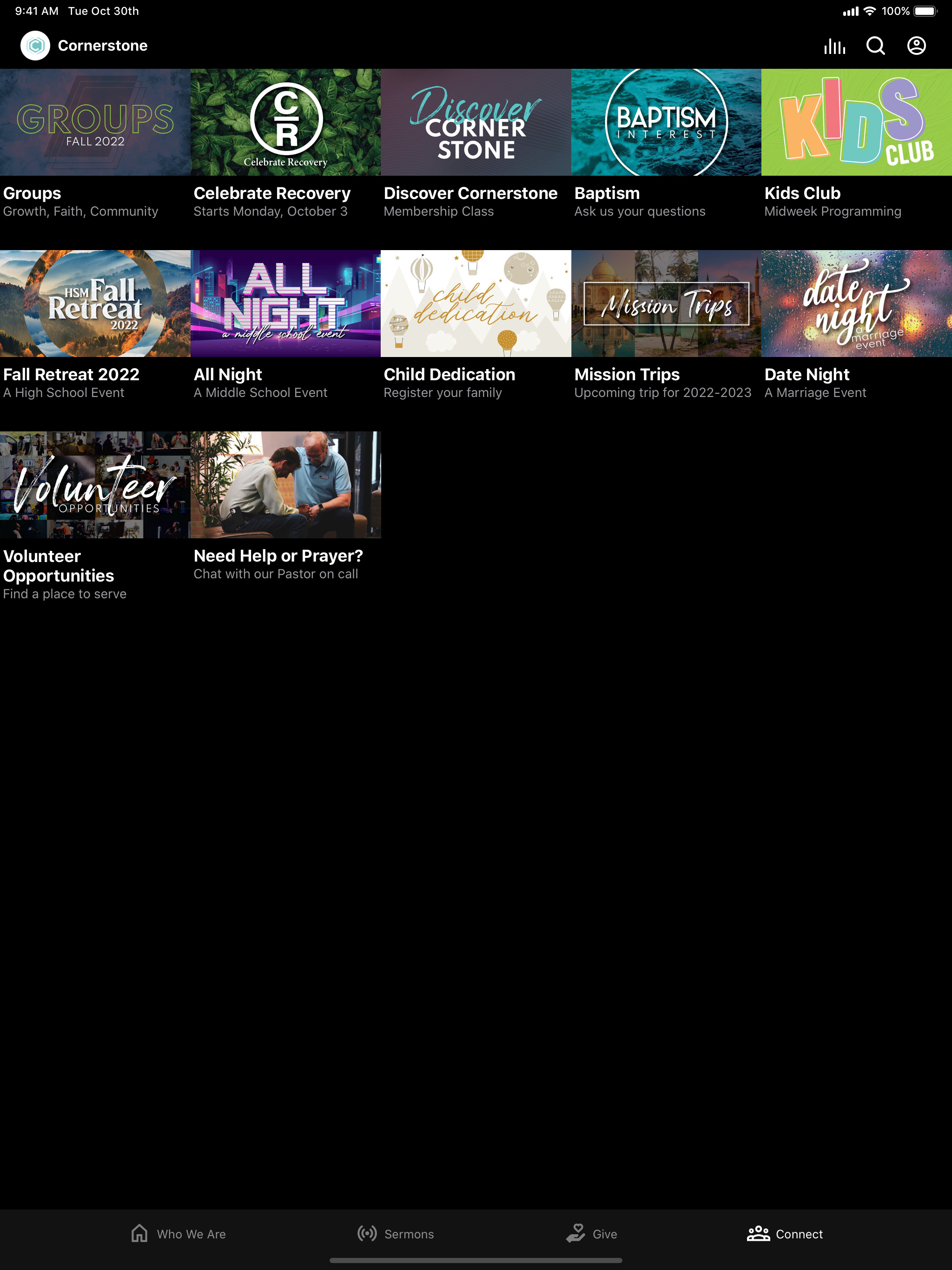Screen dimensions: 952x1270
Task: Click "Chat with our Pastor on call"
Action: [276, 574]
